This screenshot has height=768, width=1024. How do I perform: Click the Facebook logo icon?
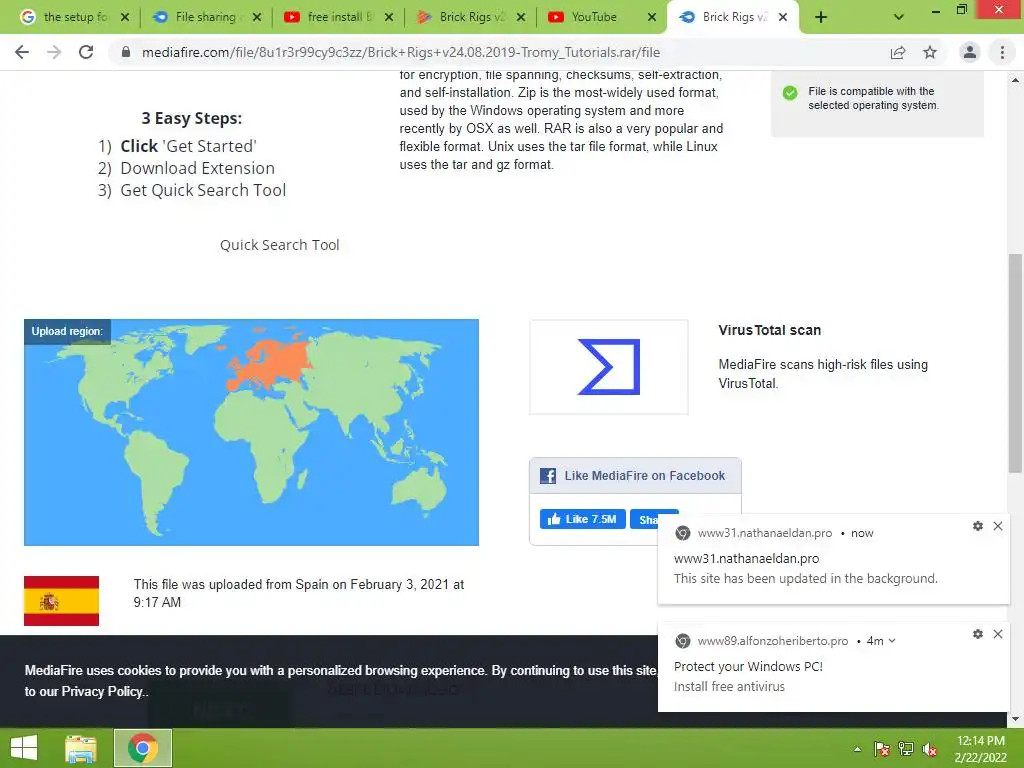coord(548,475)
